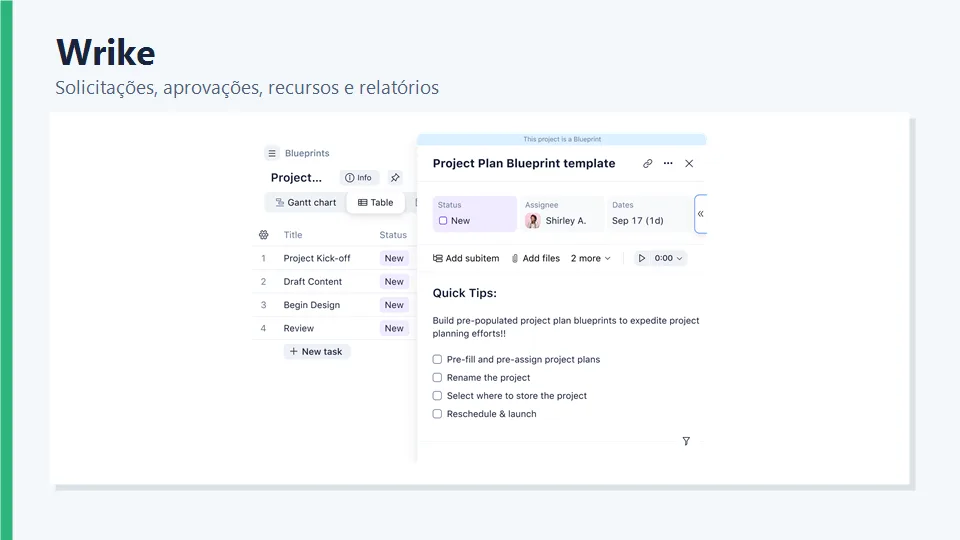Click Add files
This screenshot has height=540, width=960.
(536, 258)
